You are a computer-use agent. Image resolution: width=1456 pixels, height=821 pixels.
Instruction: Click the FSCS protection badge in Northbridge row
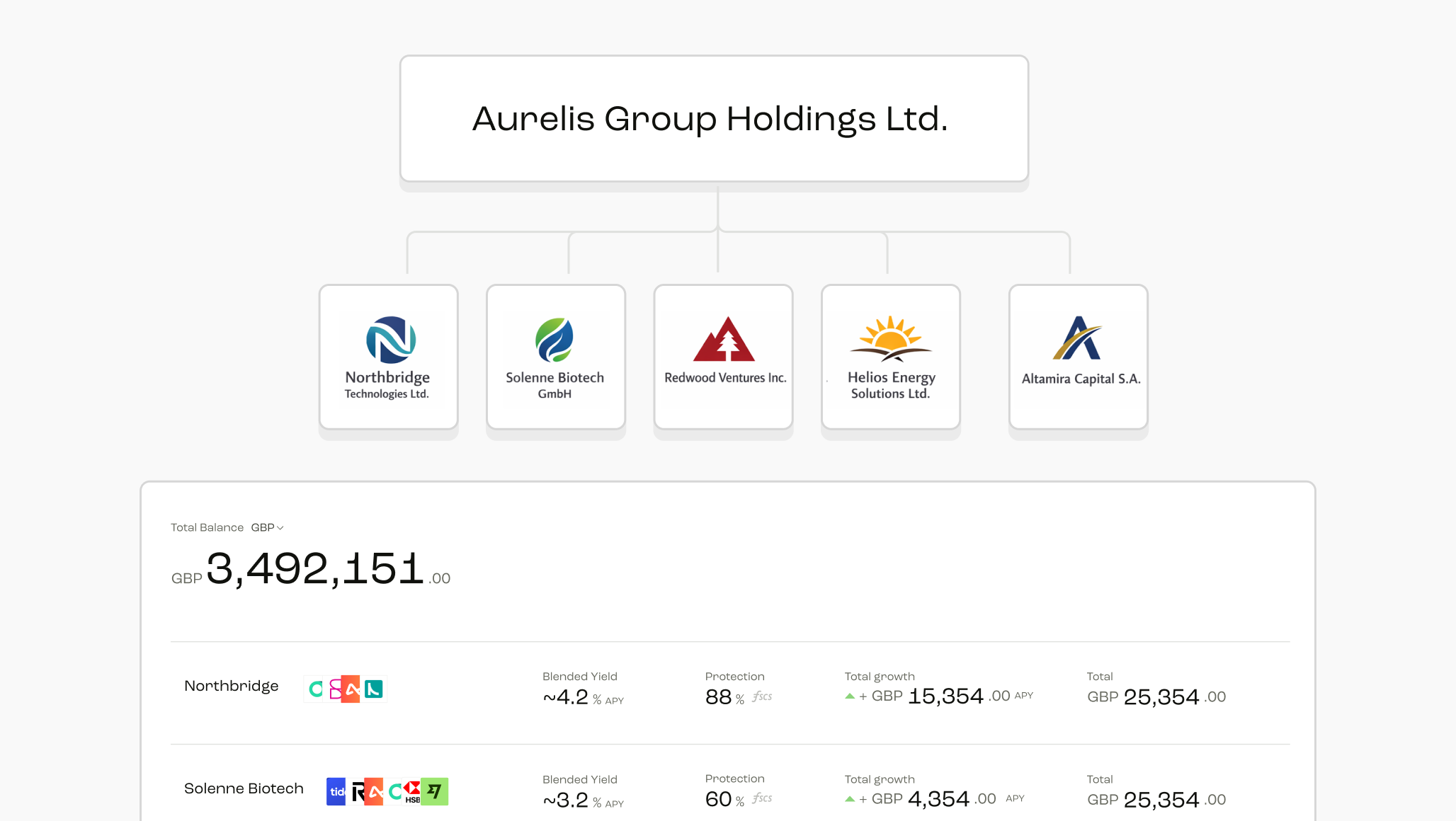coord(762,696)
